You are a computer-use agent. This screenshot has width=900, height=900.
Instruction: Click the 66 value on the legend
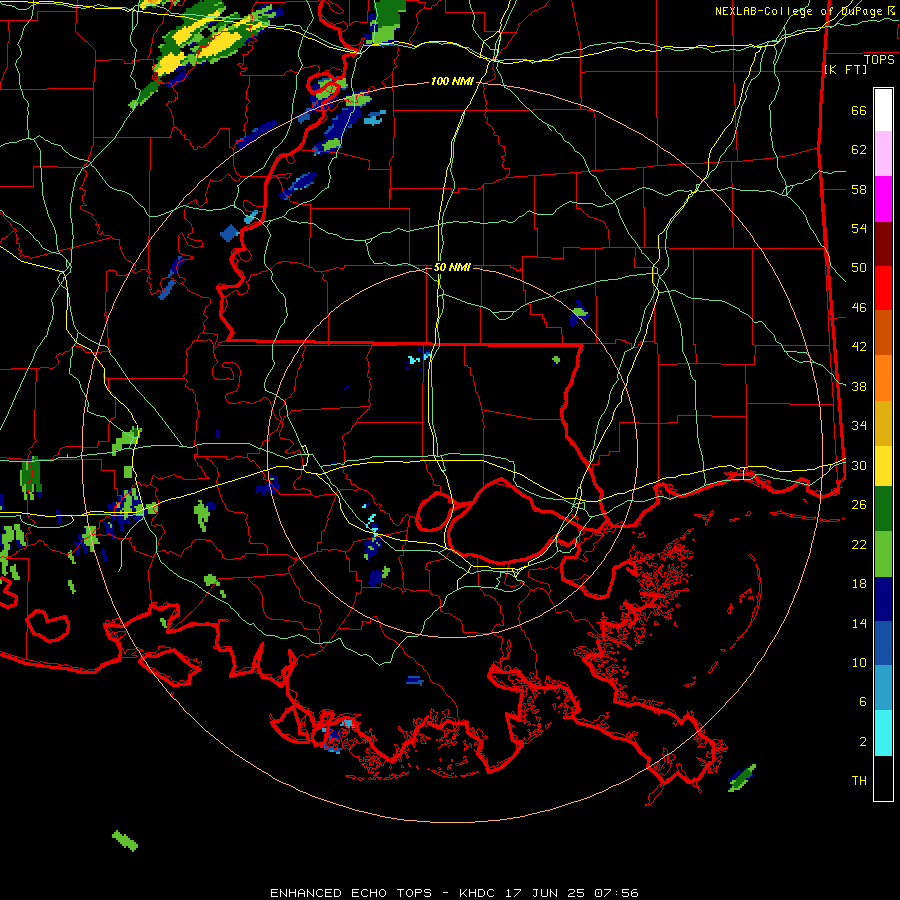click(x=859, y=111)
